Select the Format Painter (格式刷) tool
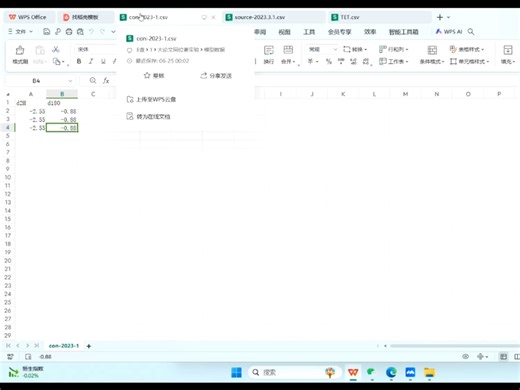The image size is (520, 390). click(x=20, y=55)
